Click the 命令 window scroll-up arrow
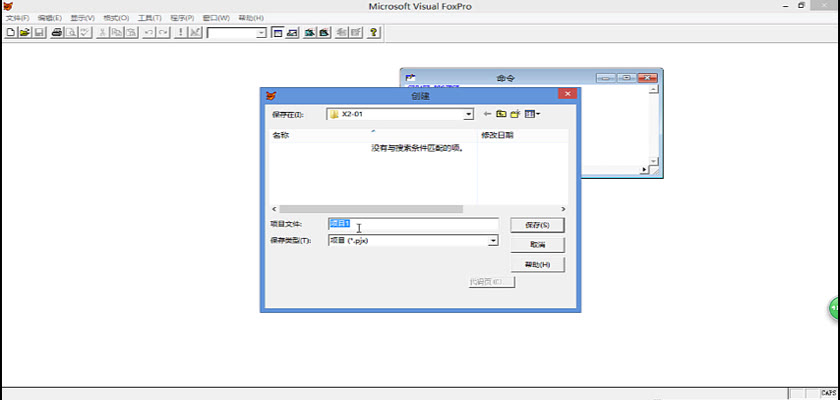Screen dimensions: 840x400 (x=653, y=89)
